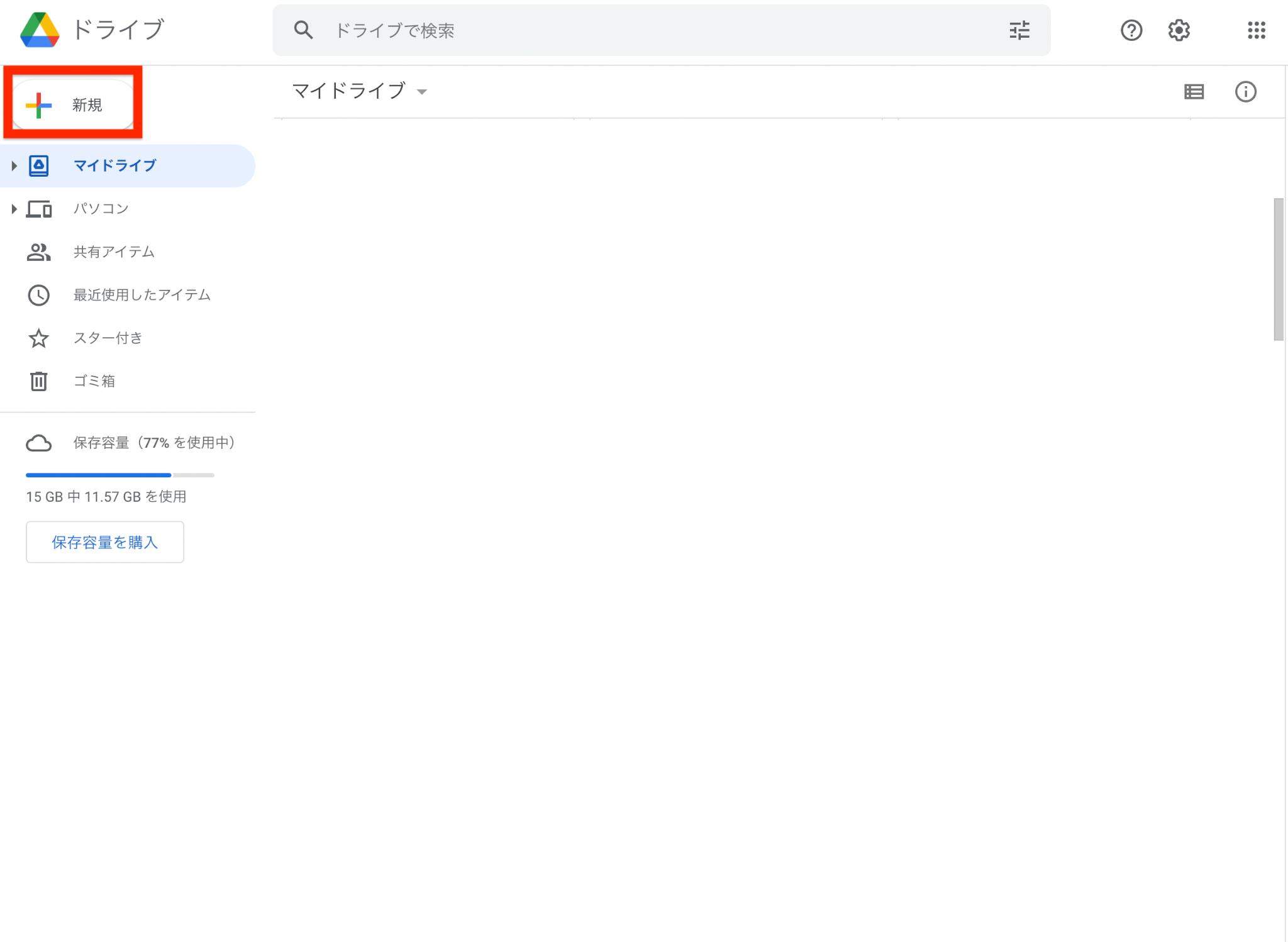Open the マイドライブ dropdown arrow

423,92
